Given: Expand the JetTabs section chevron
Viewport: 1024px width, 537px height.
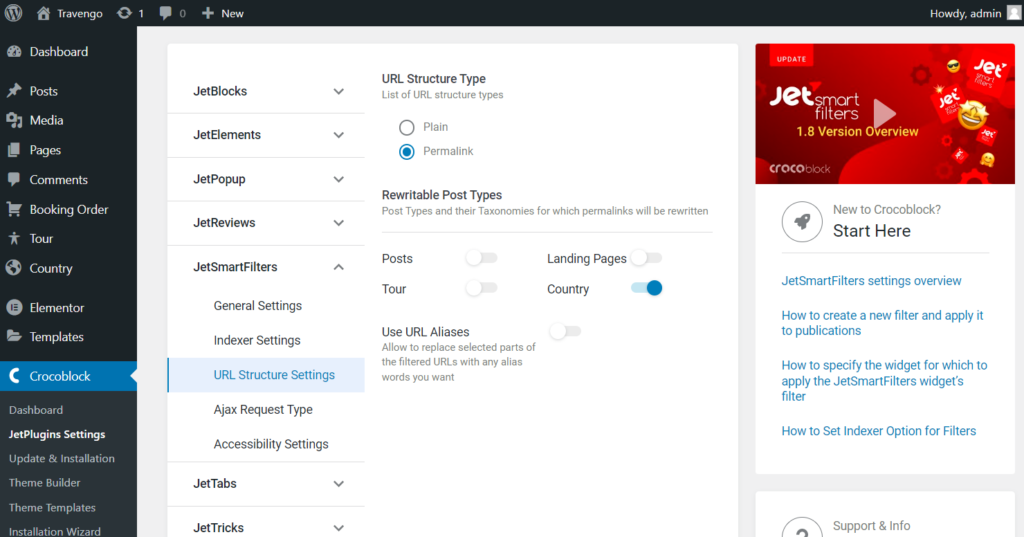Looking at the screenshot, I should pyautogui.click(x=338, y=483).
